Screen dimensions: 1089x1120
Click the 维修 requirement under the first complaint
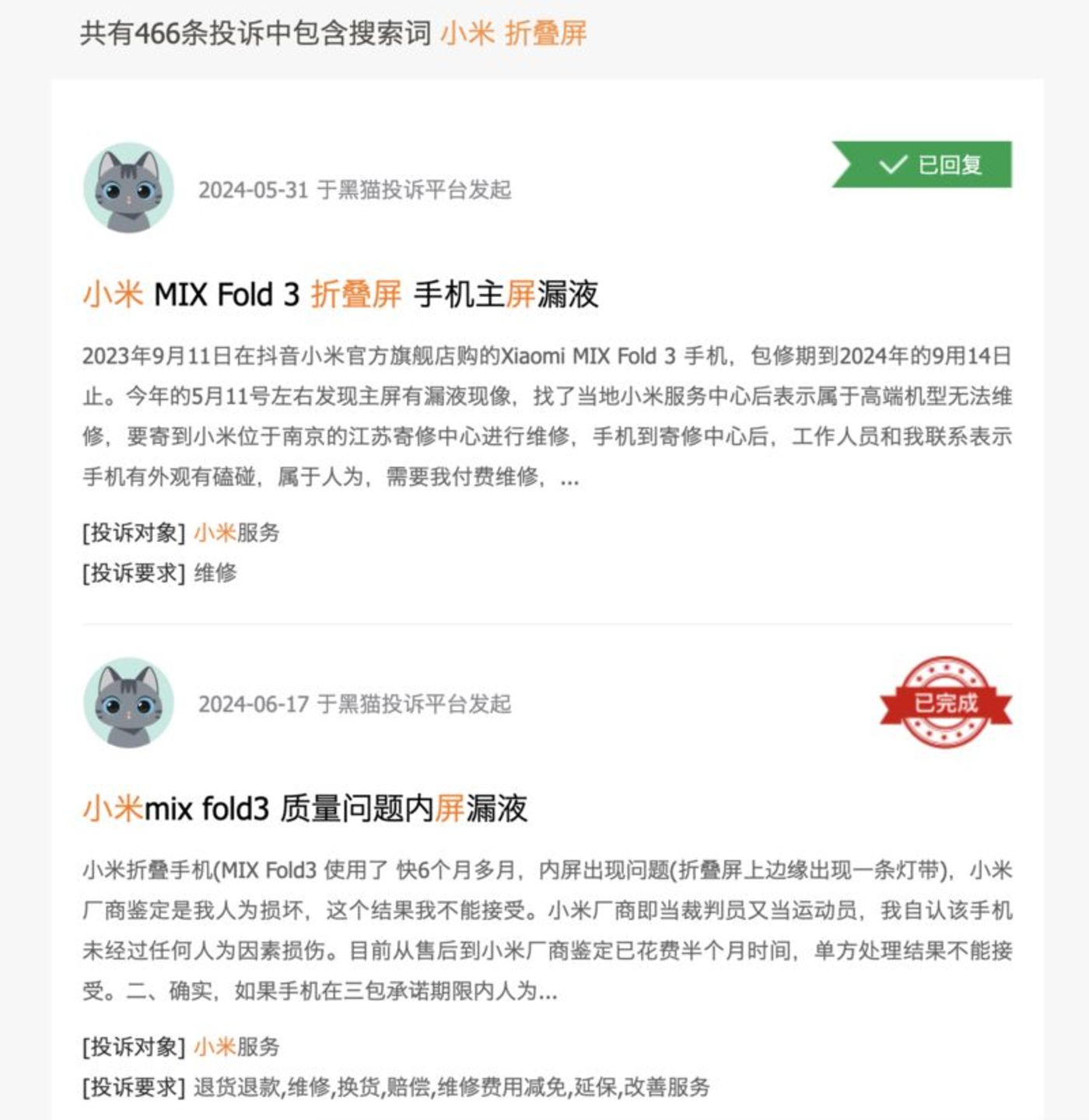[215, 573]
